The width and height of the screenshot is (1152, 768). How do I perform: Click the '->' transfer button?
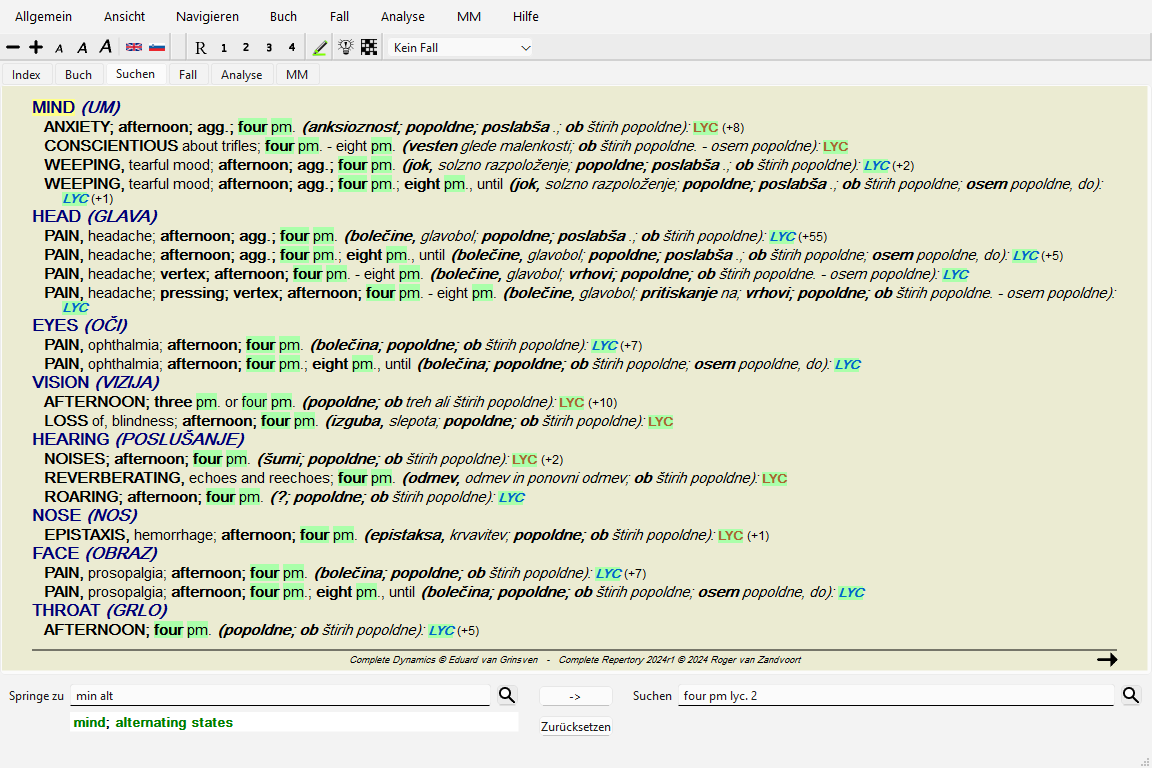tap(575, 696)
